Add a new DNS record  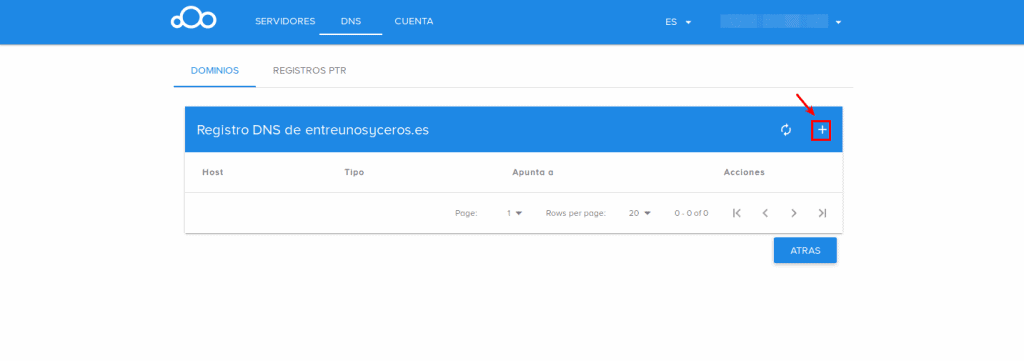click(822, 130)
